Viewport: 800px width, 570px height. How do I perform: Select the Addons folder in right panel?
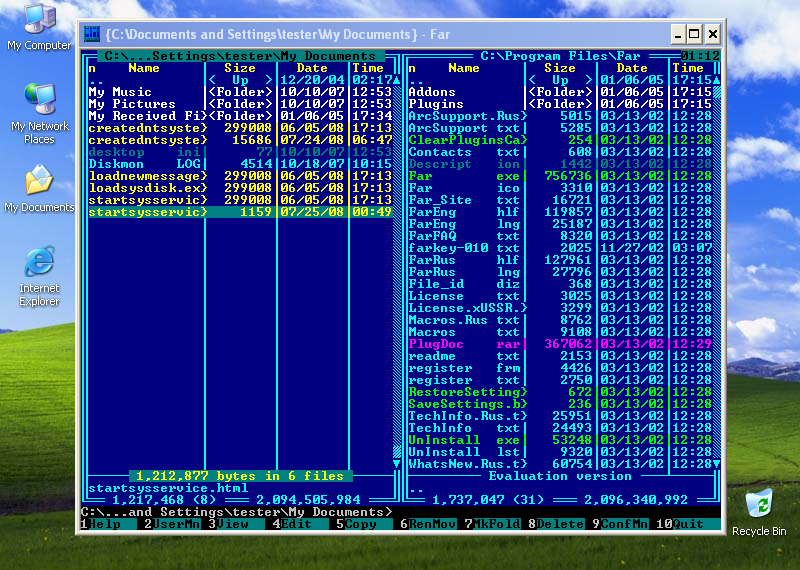tap(560, 92)
